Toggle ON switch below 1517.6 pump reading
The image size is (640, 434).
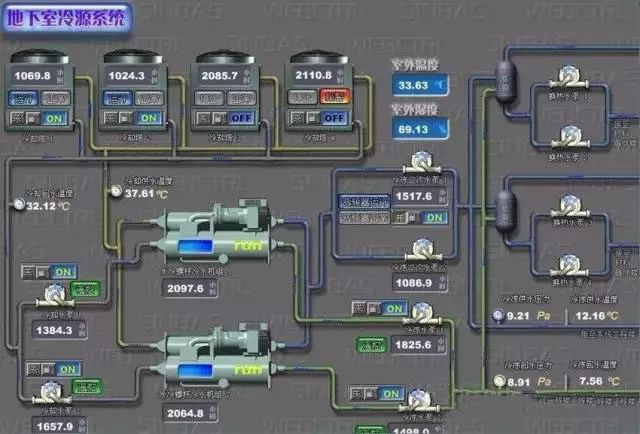[434, 217]
